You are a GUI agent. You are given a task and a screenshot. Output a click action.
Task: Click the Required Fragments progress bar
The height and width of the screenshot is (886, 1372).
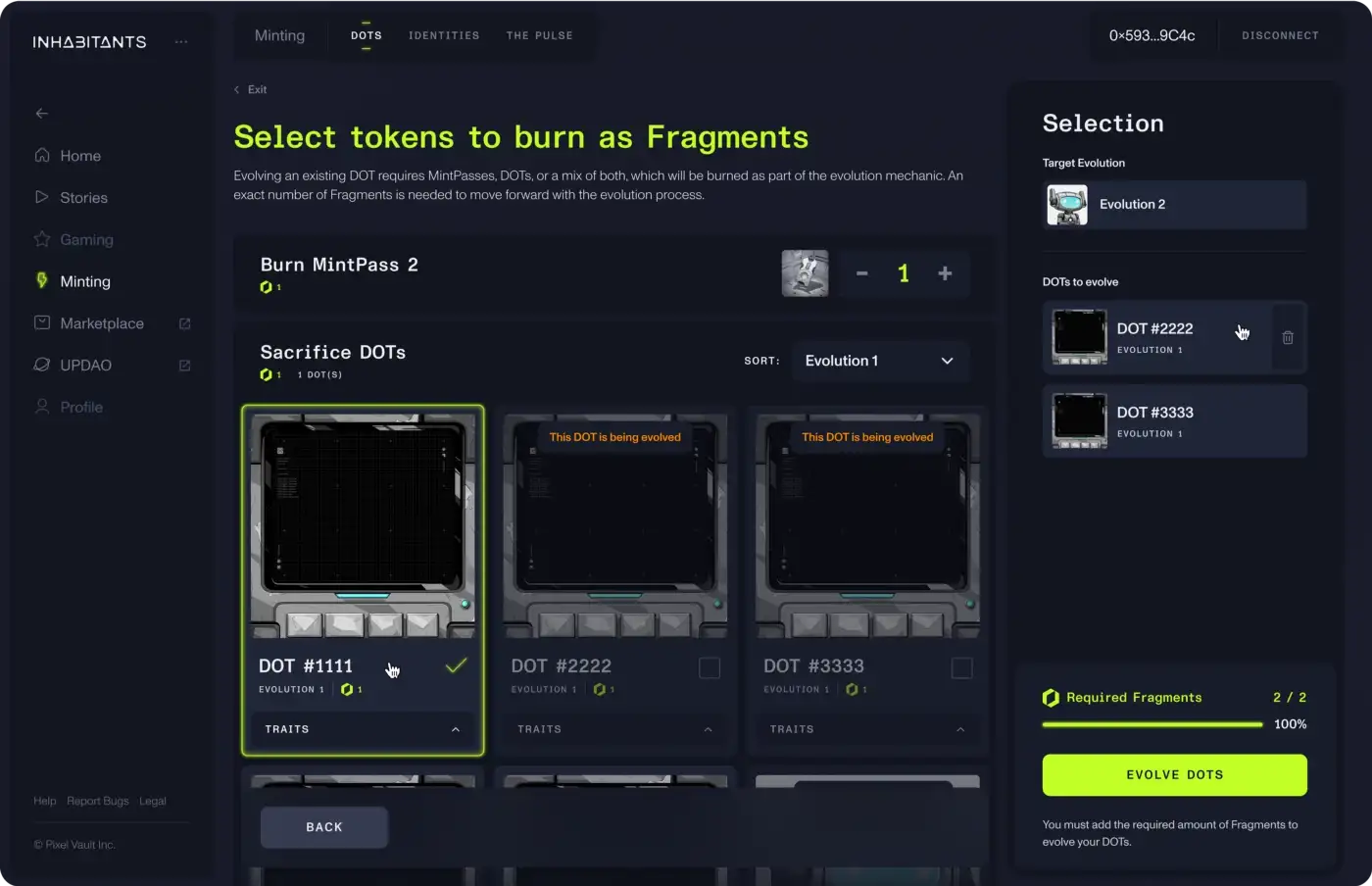click(x=1152, y=724)
